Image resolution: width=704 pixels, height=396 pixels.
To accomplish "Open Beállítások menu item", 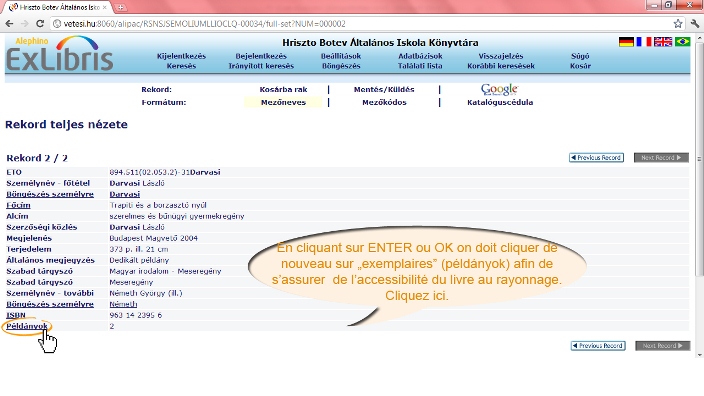I will (341, 56).
